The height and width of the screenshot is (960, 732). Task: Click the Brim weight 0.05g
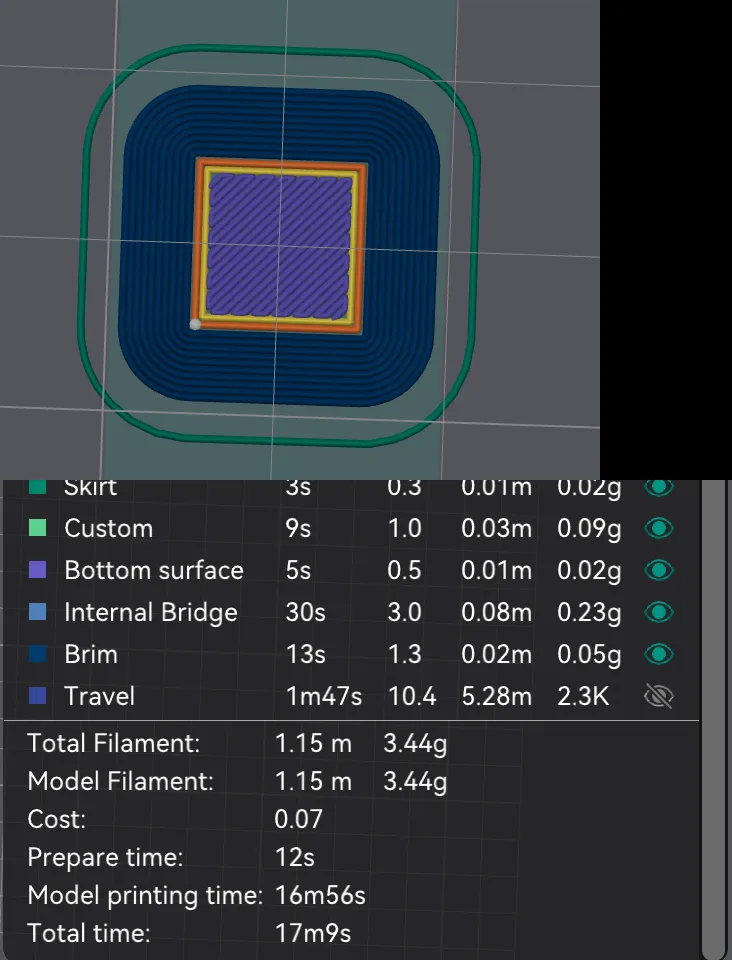pyautogui.click(x=589, y=654)
